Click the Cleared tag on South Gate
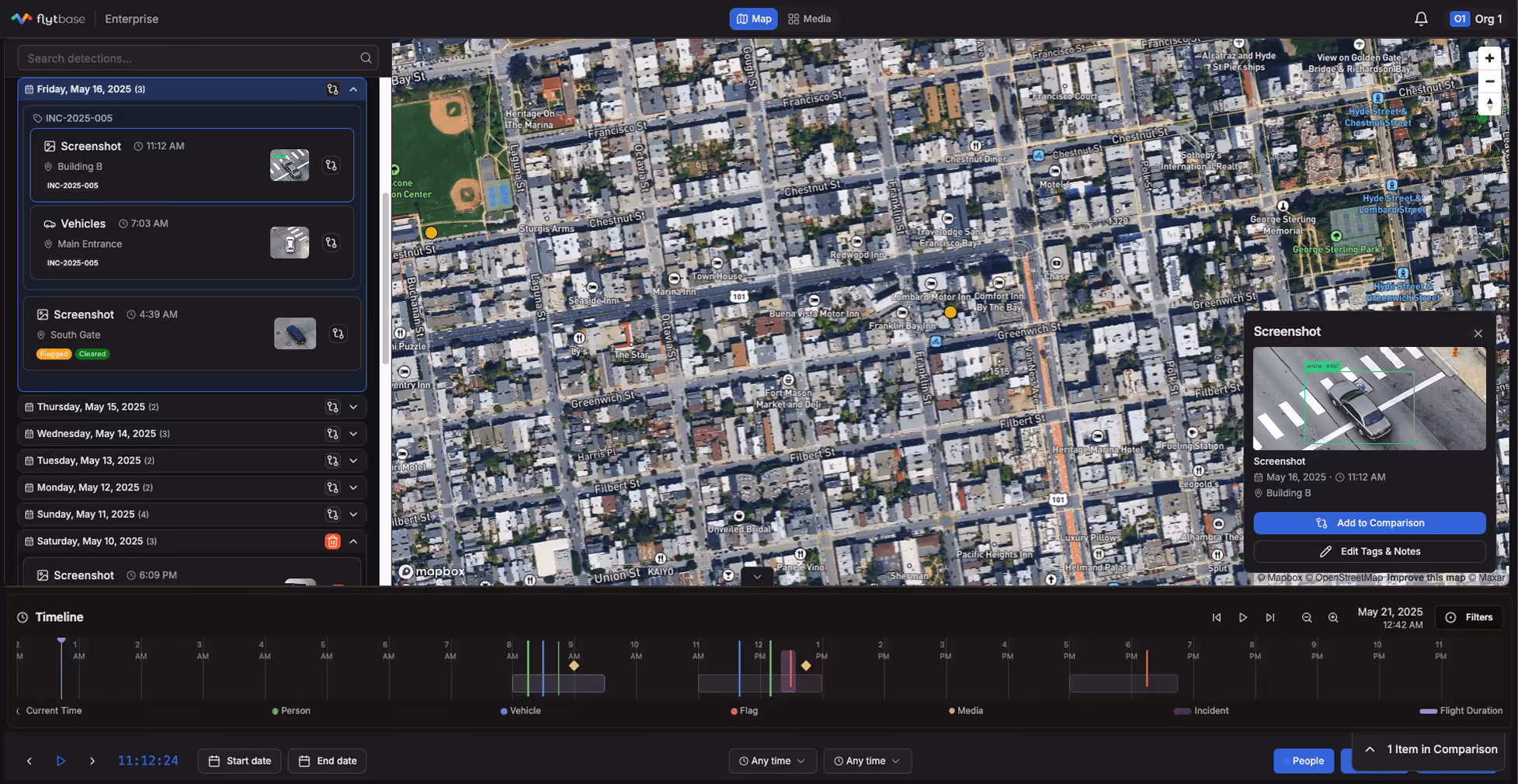The height and width of the screenshot is (784, 1518). coord(92,354)
